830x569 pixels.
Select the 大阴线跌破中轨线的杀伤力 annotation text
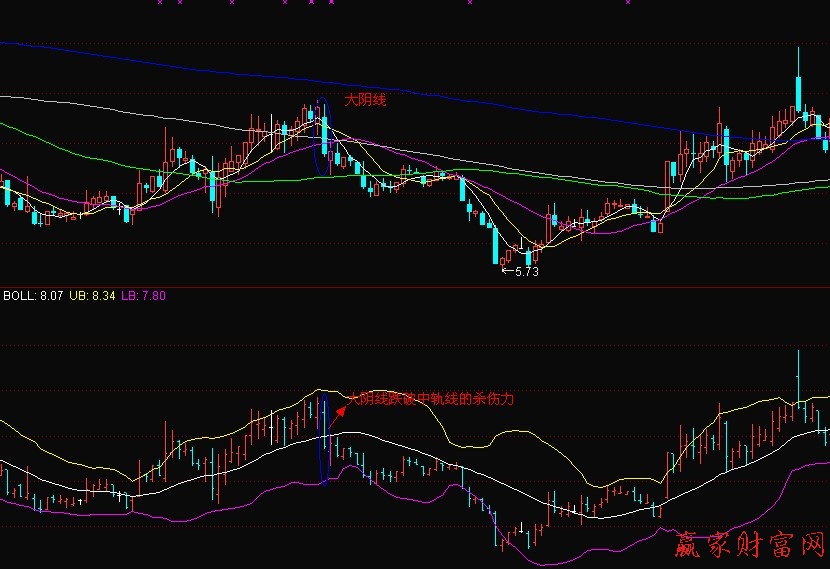[431, 398]
